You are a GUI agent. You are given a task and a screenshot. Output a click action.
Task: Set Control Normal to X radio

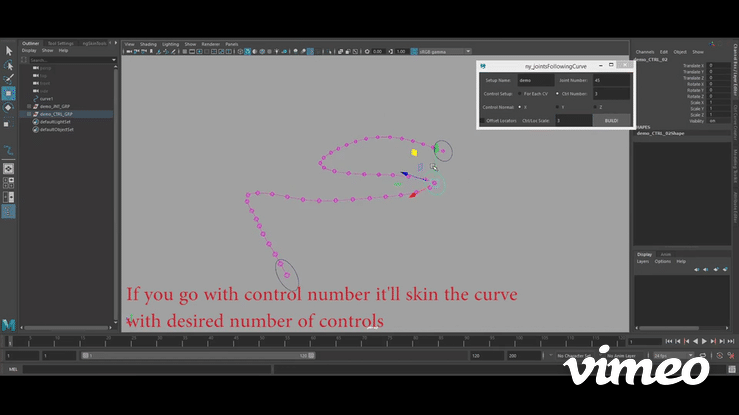click(520, 107)
